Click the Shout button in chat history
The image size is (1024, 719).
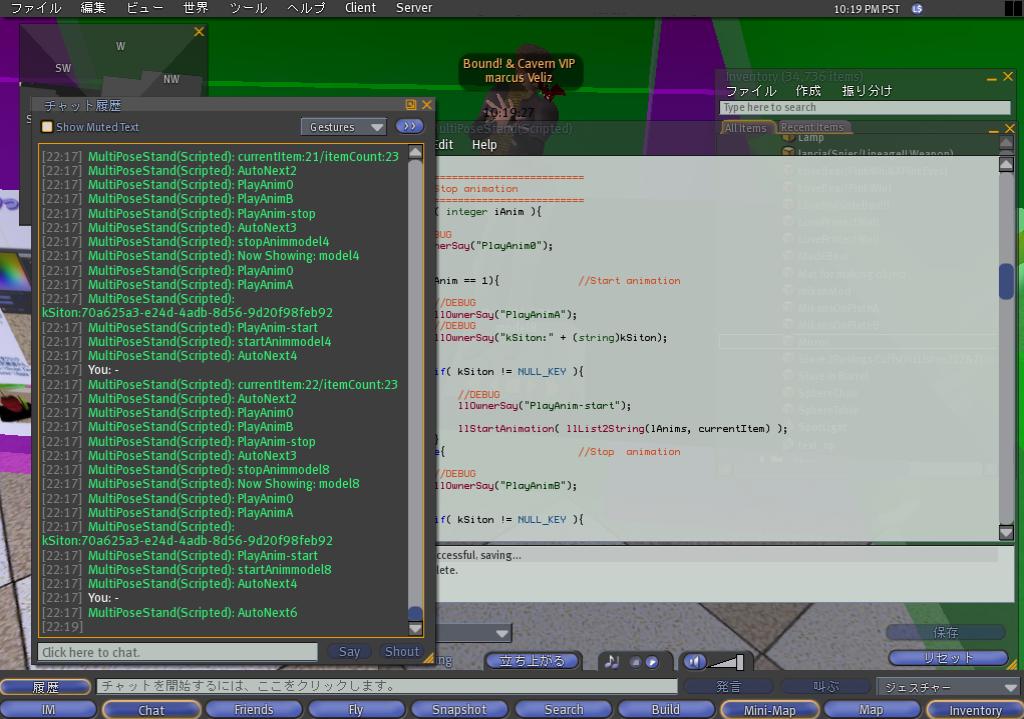click(402, 651)
